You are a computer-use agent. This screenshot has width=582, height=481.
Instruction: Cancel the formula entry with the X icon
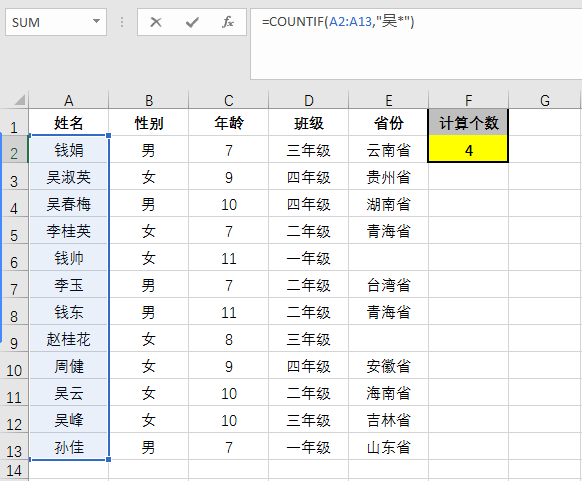coord(156,22)
